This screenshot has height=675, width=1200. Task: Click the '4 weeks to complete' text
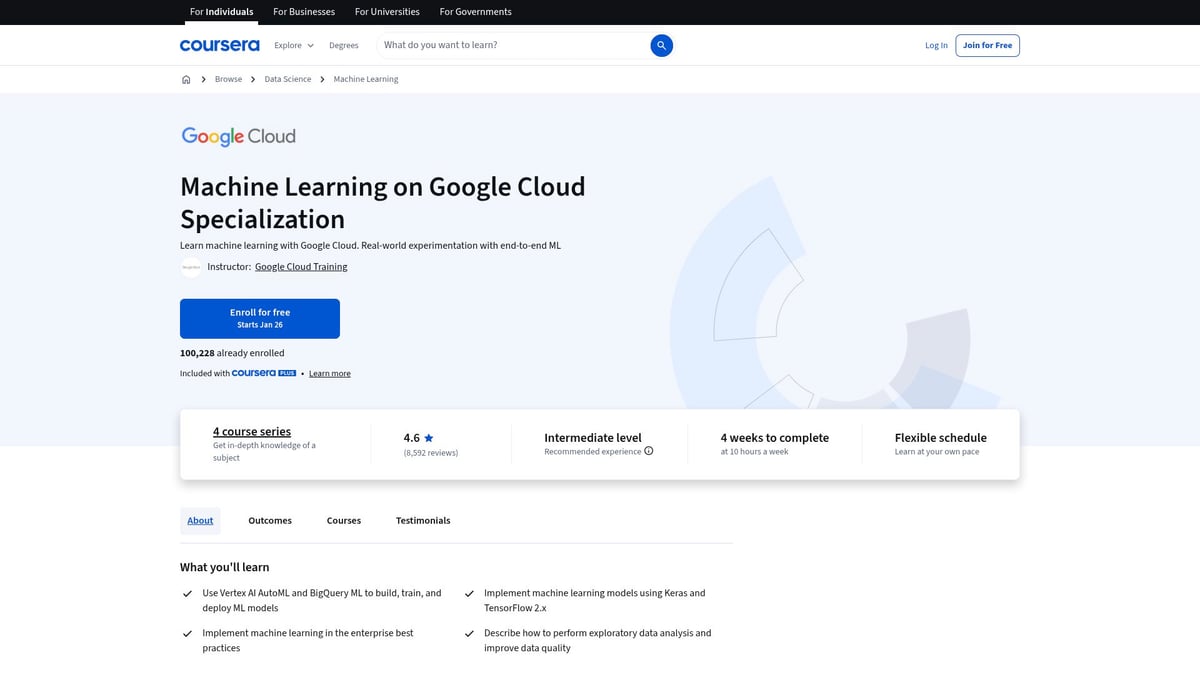(x=775, y=438)
